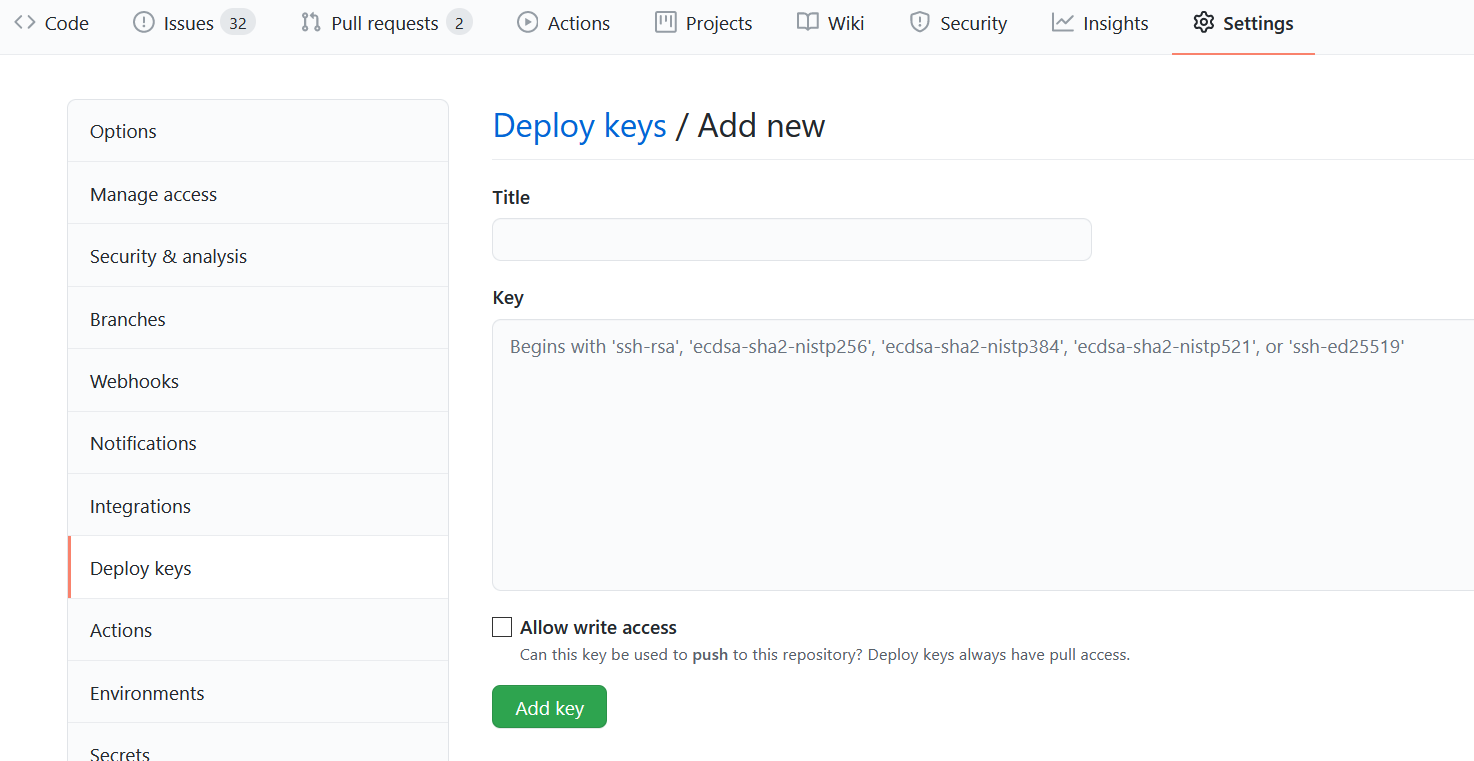Enable the Allow write access checkbox
Image resolution: width=1474 pixels, height=761 pixels.
(502, 626)
